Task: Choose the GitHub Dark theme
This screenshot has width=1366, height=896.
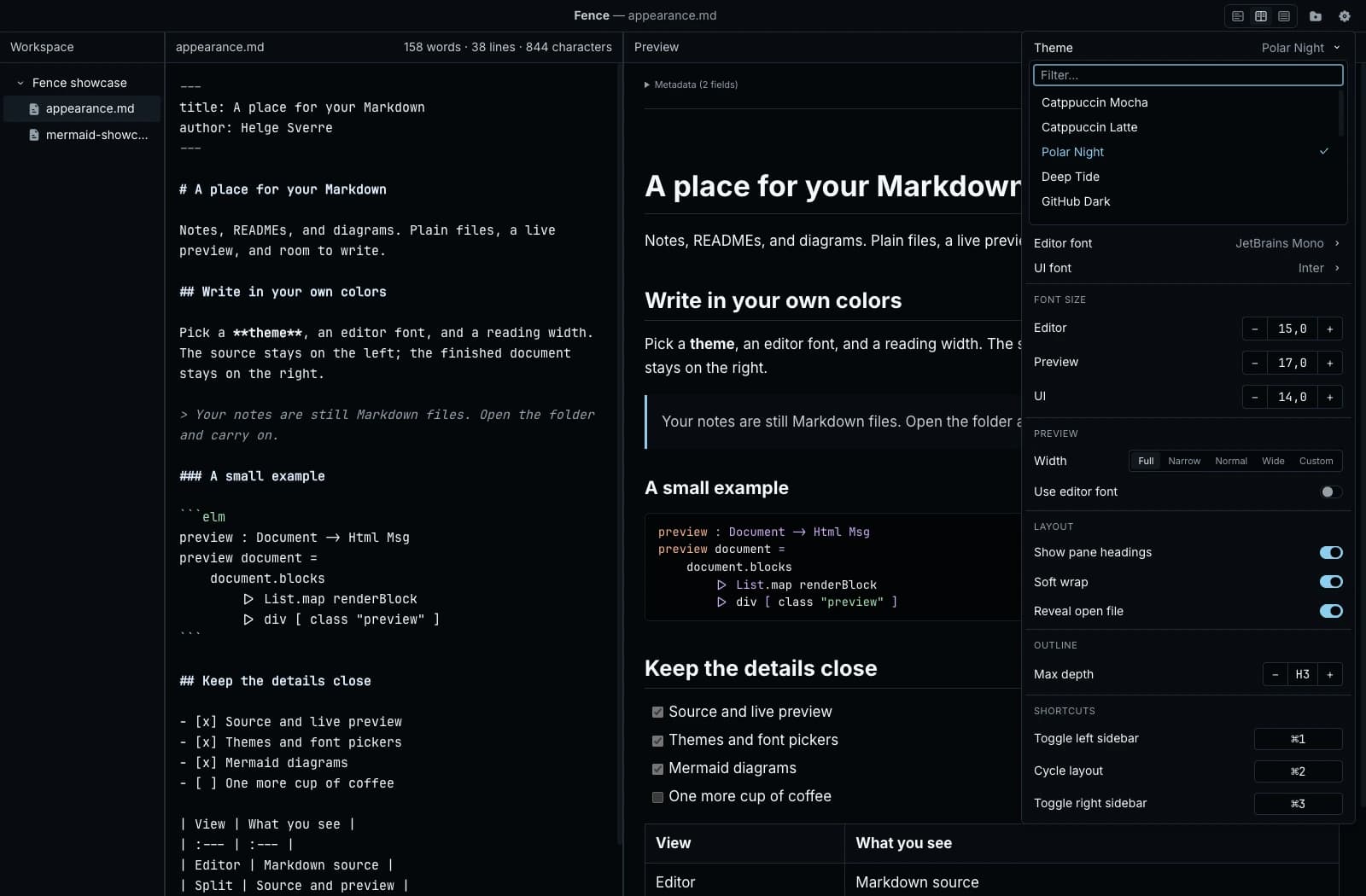Action: [x=1185, y=201]
